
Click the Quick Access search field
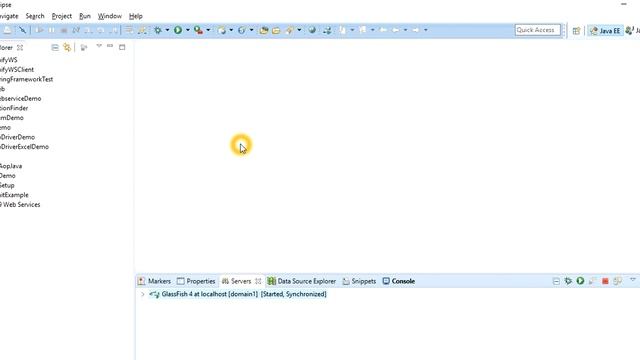click(x=538, y=30)
